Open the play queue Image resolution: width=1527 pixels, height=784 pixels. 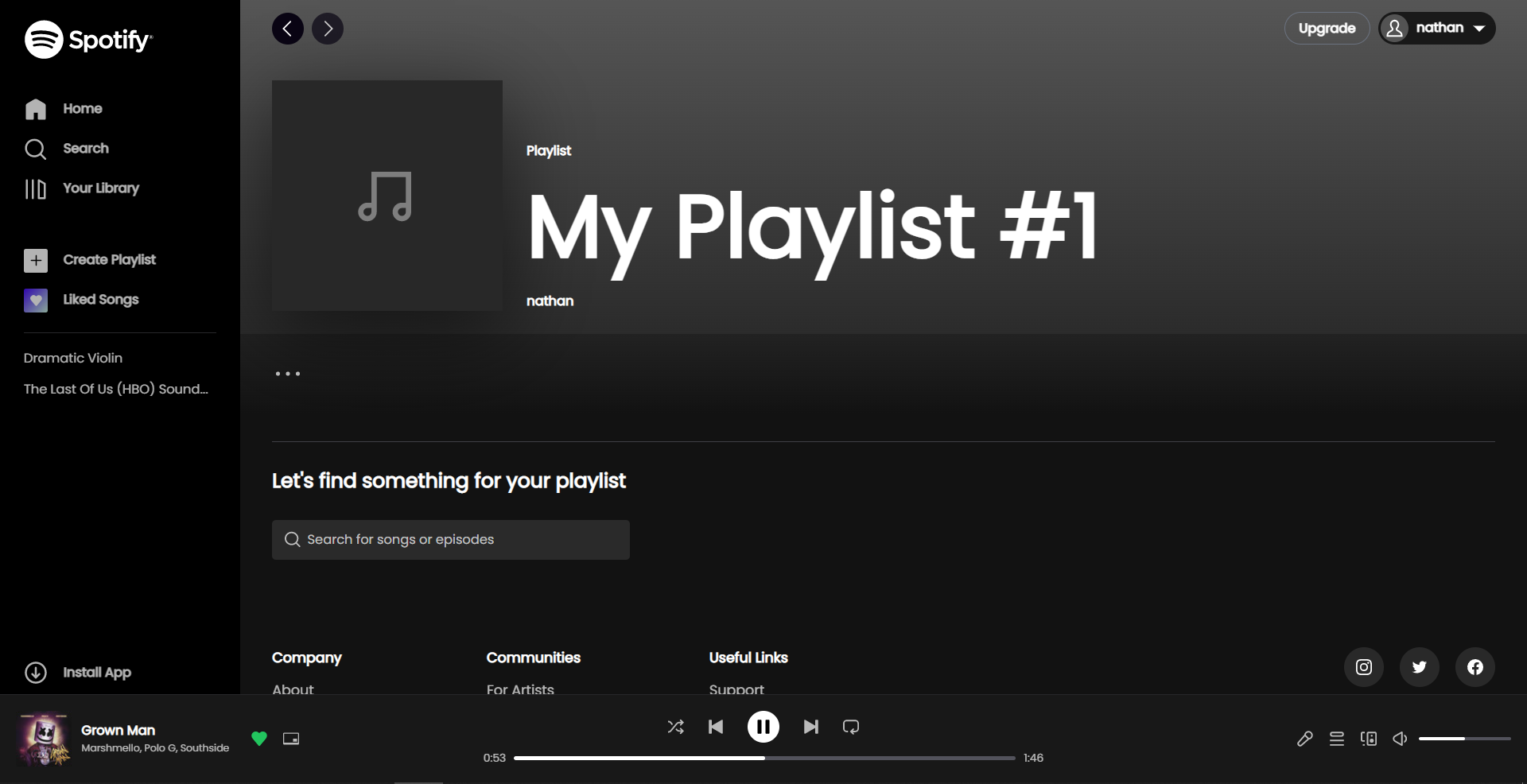pyautogui.click(x=1337, y=739)
